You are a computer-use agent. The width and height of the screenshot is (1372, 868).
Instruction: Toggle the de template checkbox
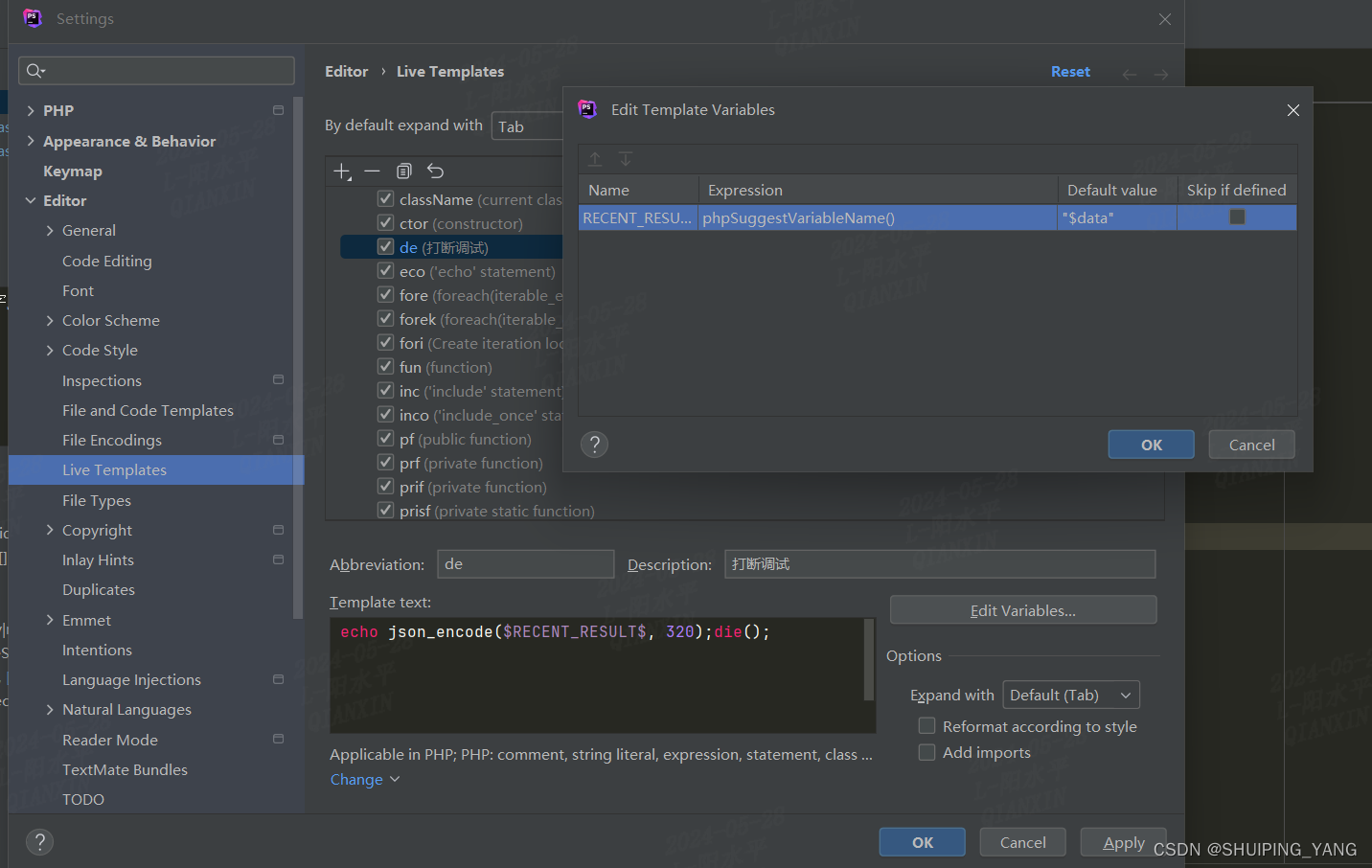tap(385, 246)
